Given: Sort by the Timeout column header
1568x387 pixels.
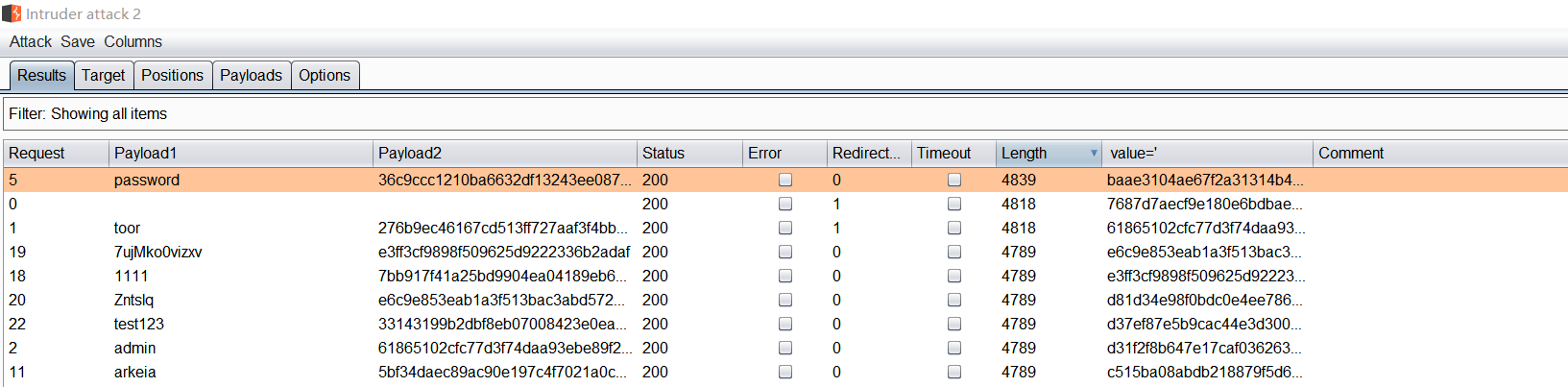Looking at the screenshot, I should [953, 153].
